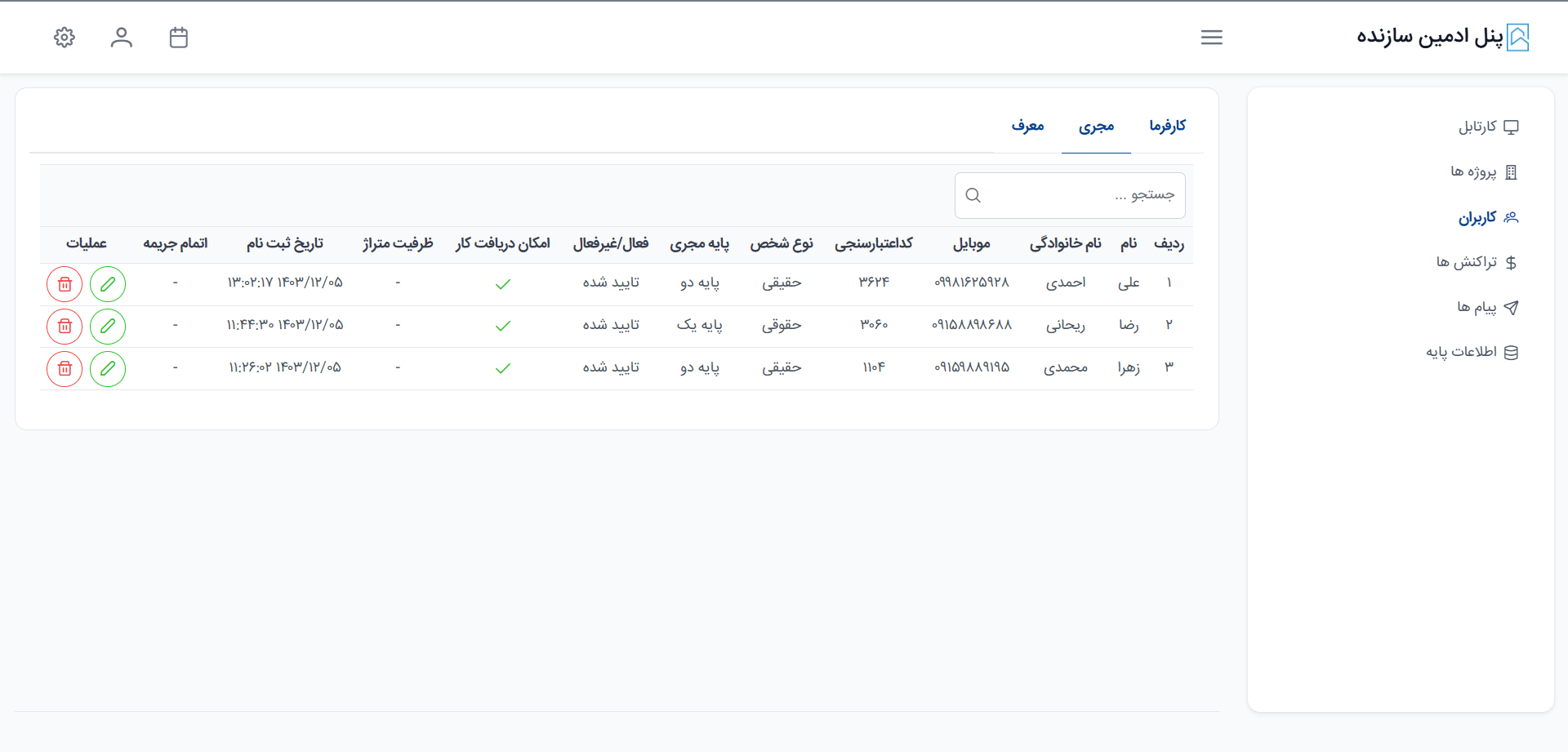Open پیام ها in the sidebar

tap(1486, 308)
